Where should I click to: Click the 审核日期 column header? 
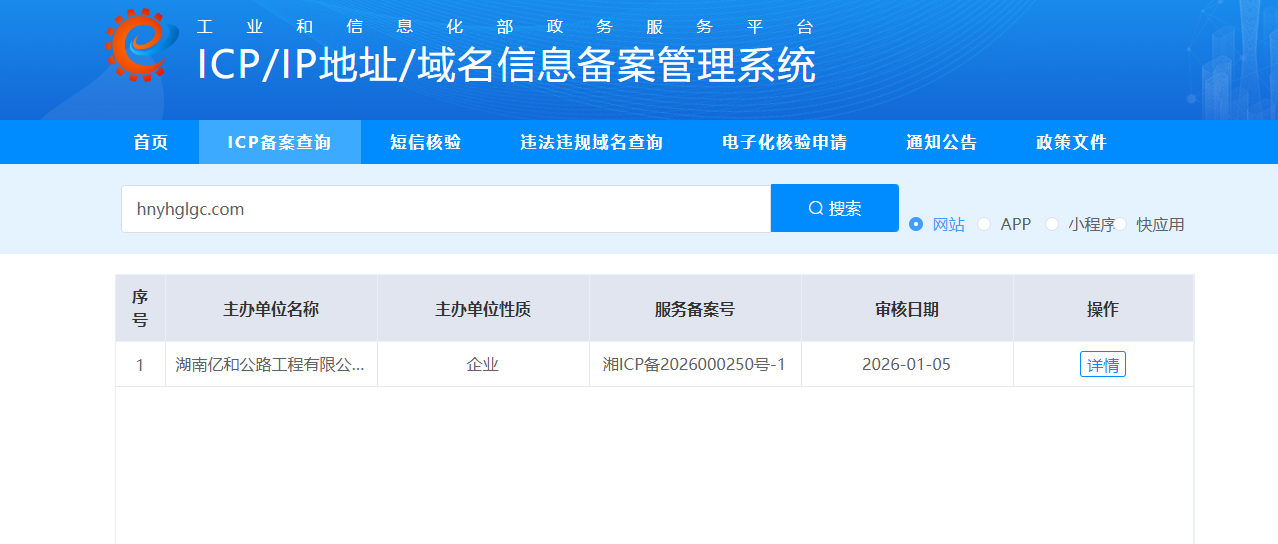907,309
